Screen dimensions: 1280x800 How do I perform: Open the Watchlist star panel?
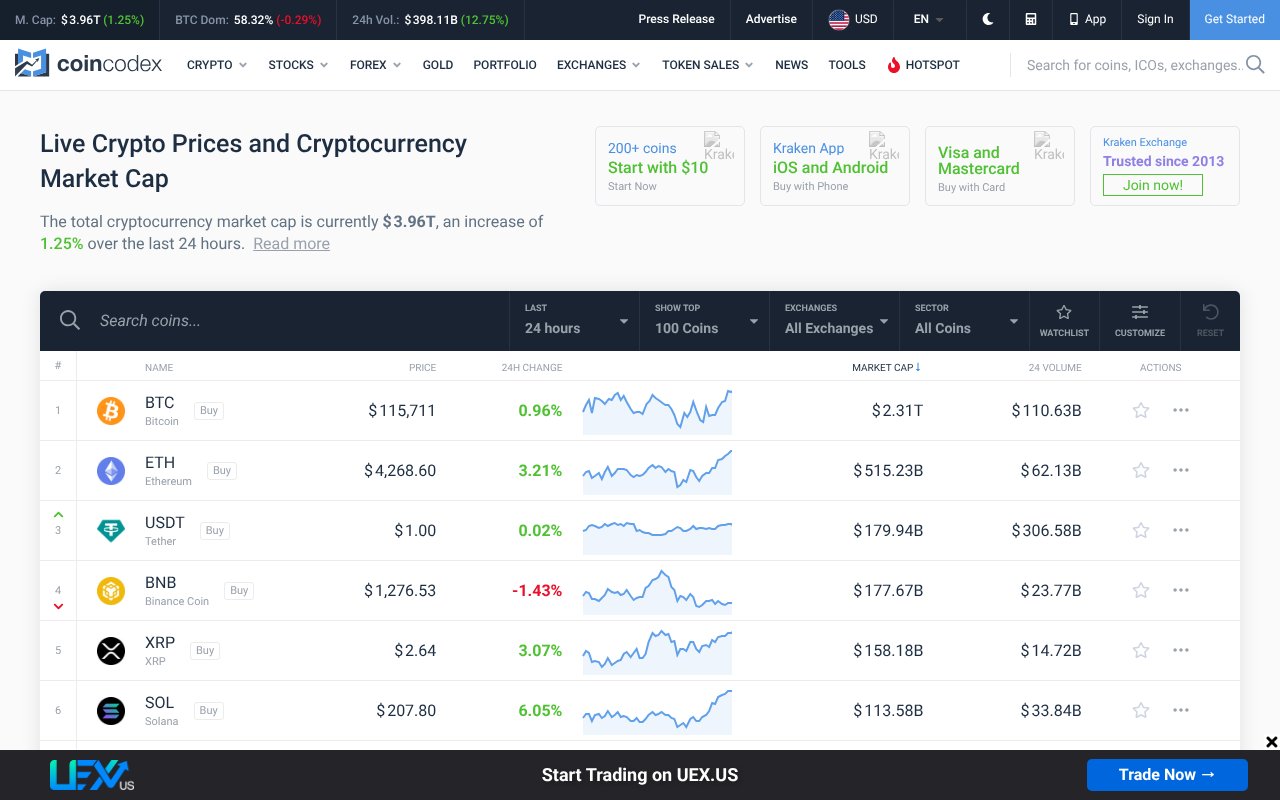pyautogui.click(x=1064, y=318)
